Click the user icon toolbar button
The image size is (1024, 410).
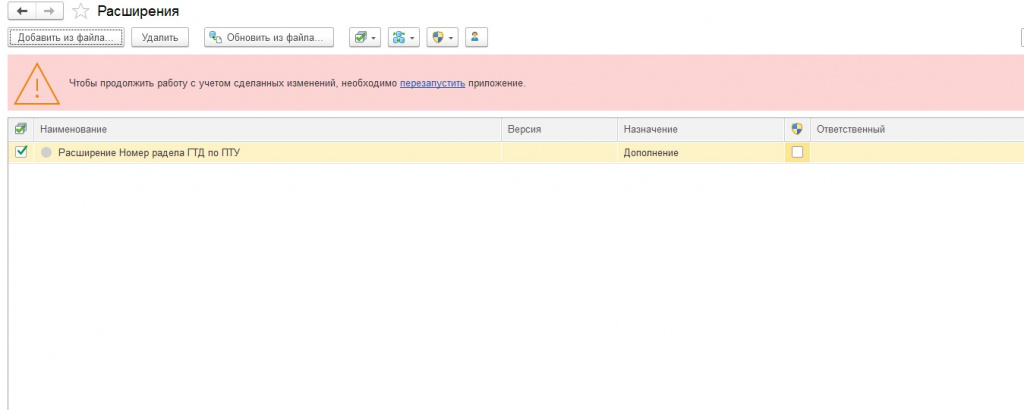point(476,37)
